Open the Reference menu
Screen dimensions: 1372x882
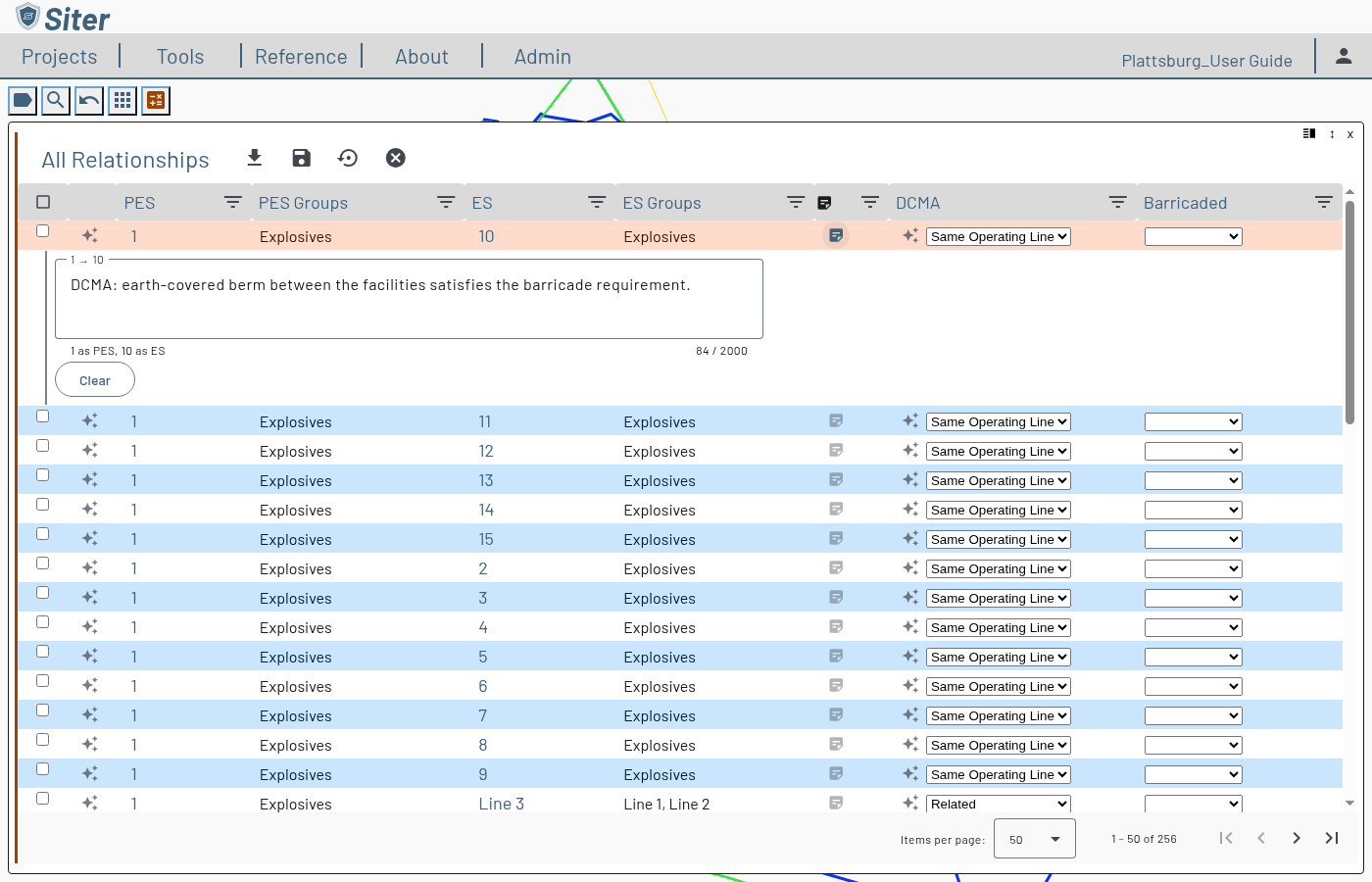click(x=301, y=57)
